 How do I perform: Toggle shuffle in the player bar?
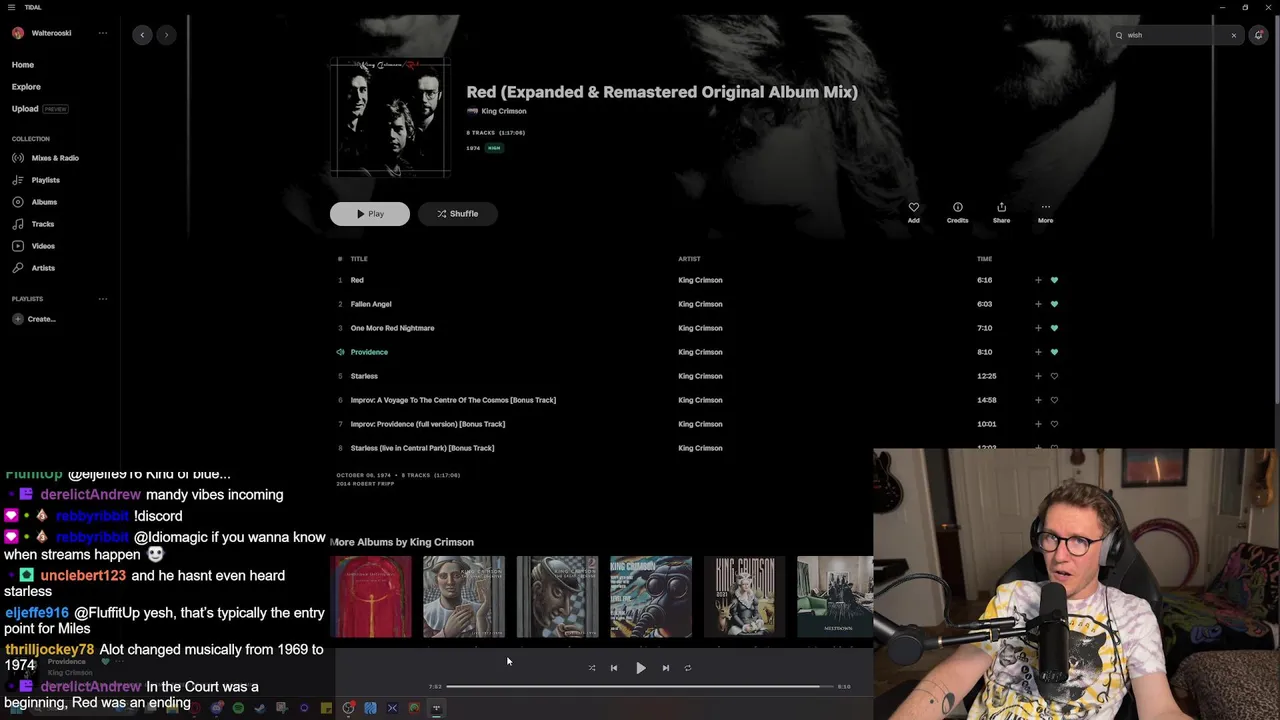(x=591, y=668)
